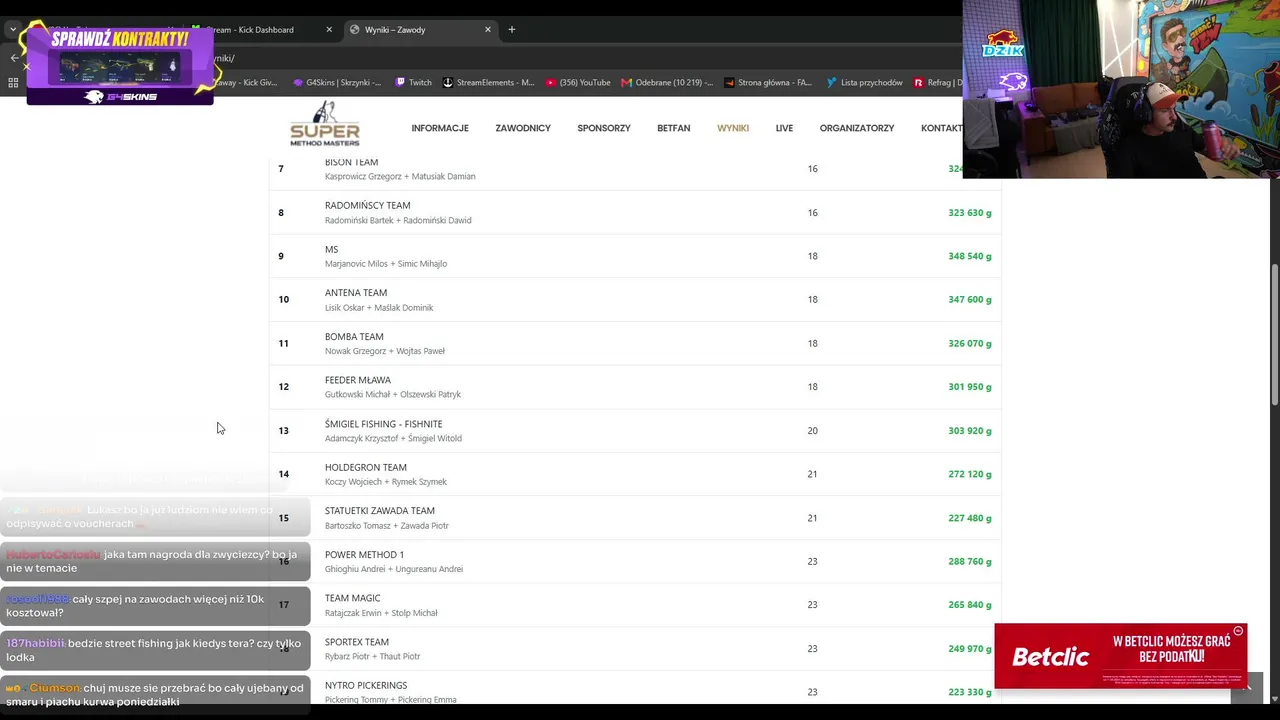1280x720 pixels.
Task: Open the LIVE menu item
Action: pyautogui.click(x=784, y=128)
